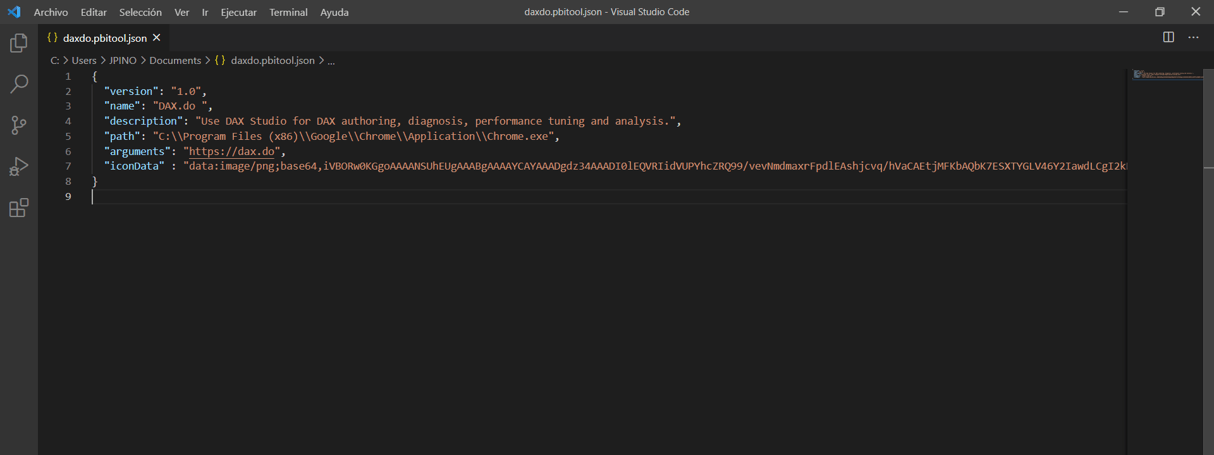The height and width of the screenshot is (455, 1214).
Task: Open the Source Control view
Action: click(x=18, y=125)
